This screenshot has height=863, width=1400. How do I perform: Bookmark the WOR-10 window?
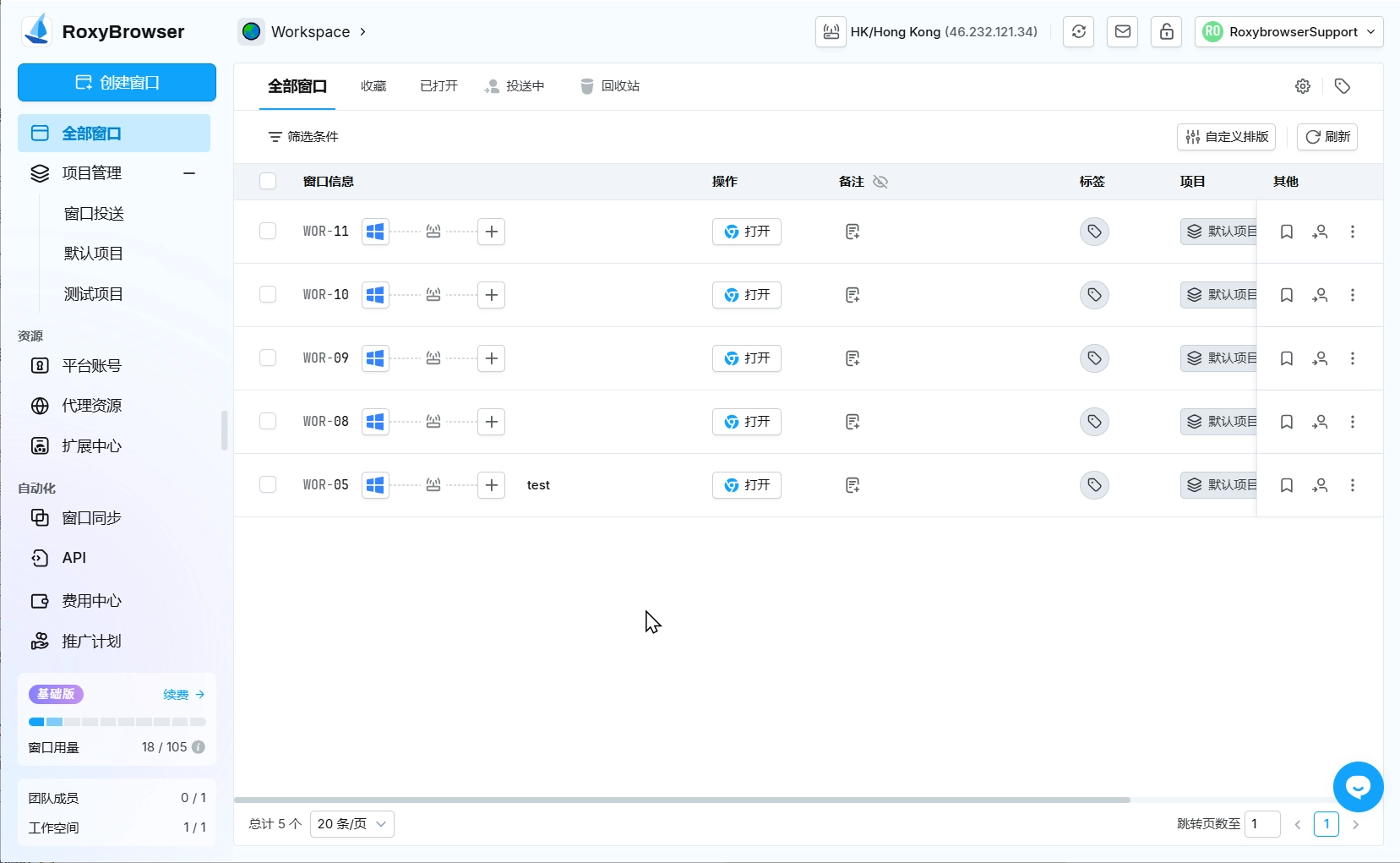[x=1286, y=295]
